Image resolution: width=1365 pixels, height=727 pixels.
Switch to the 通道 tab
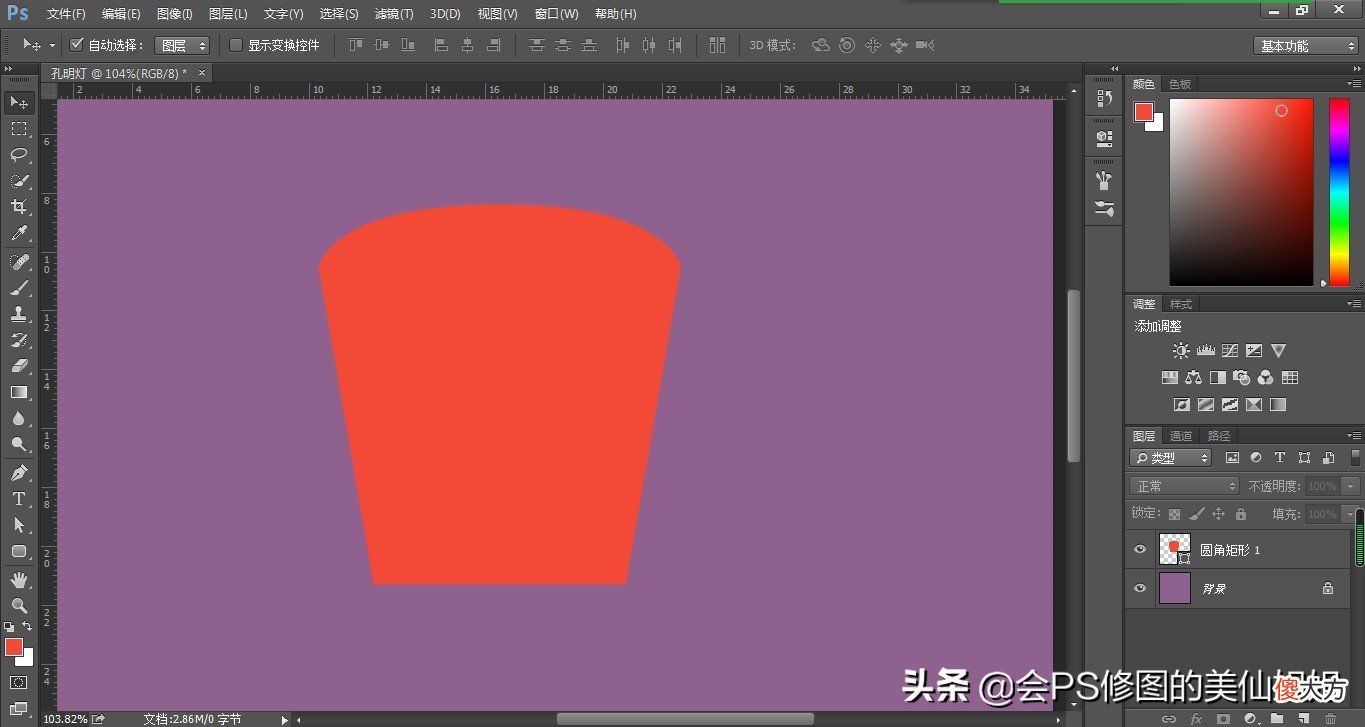pos(1181,436)
